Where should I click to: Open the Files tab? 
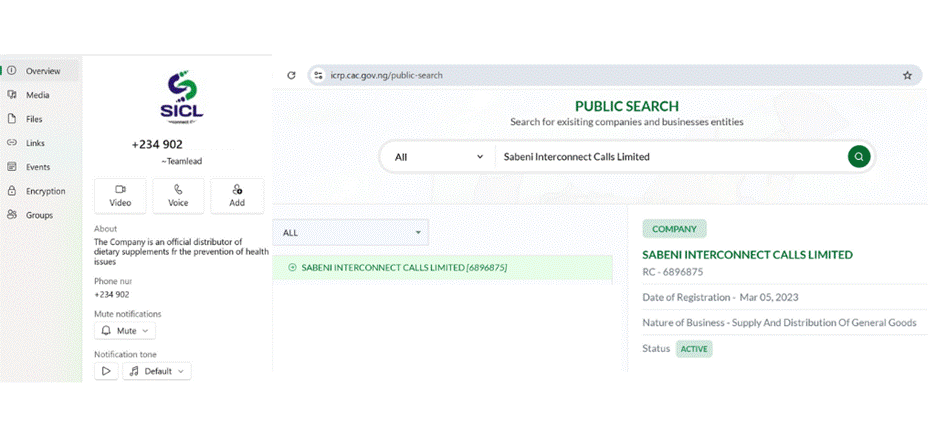click(x=34, y=119)
